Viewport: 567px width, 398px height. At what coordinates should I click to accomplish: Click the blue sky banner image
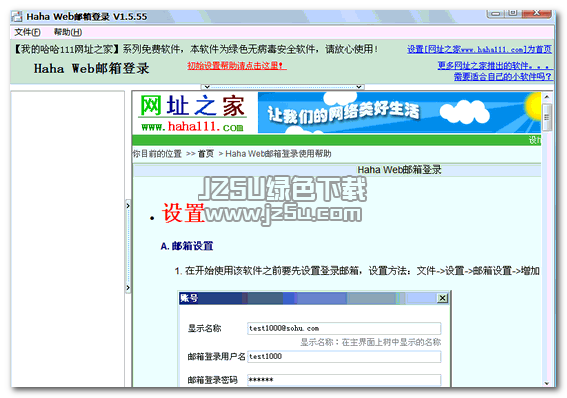tap(399, 113)
